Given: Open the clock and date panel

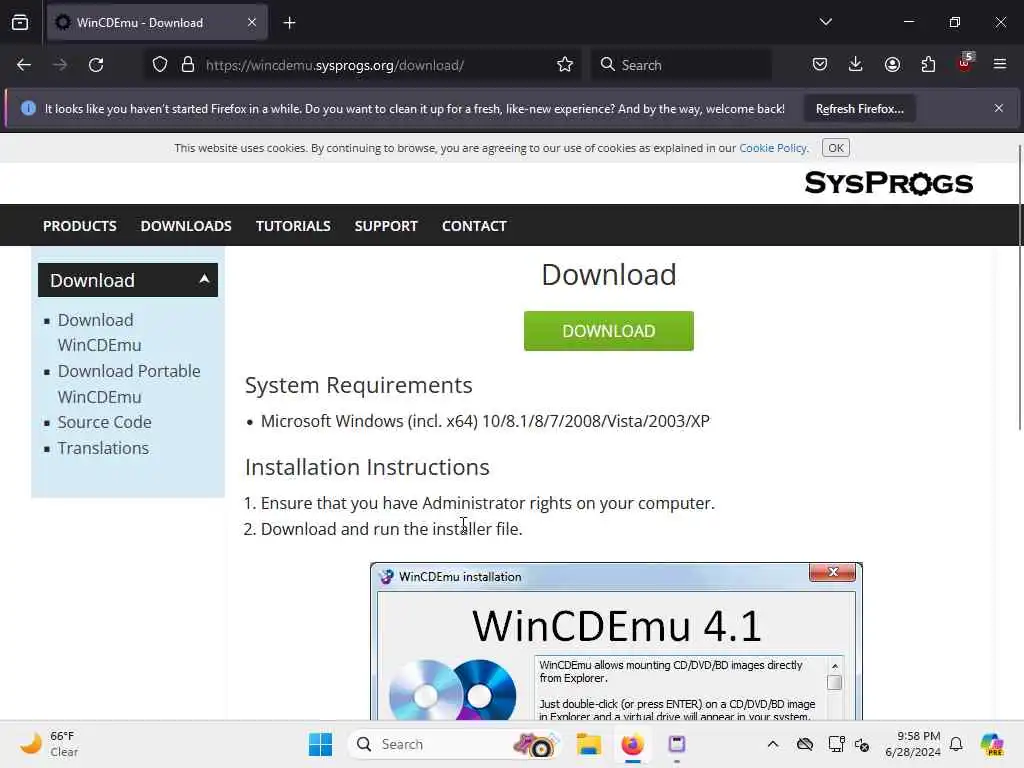Looking at the screenshot, I should click(x=912, y=744).
